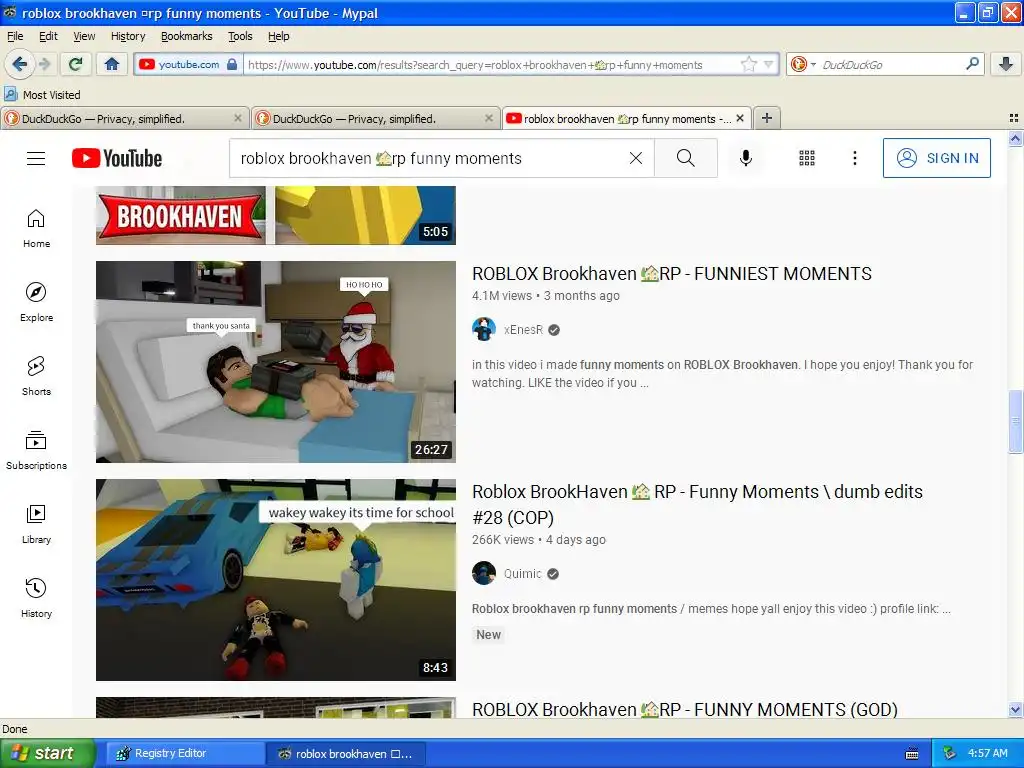The width and height of the screenshot is (1024, 768).
Task: Click the system tray clock 4:57 AM
Action: pos(987,753)
